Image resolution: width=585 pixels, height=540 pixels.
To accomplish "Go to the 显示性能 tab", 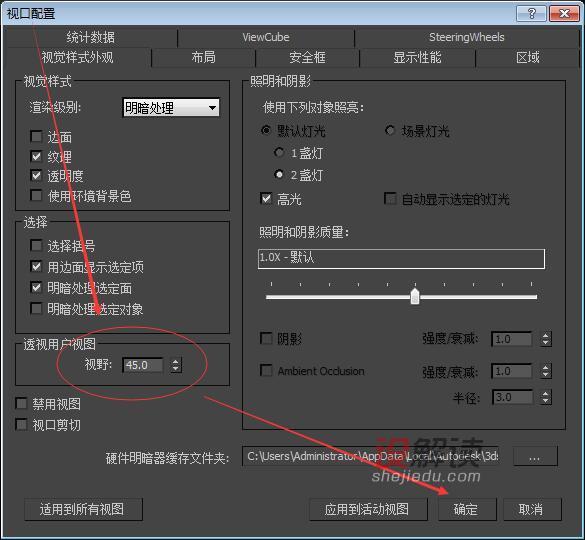I will 417,57.
